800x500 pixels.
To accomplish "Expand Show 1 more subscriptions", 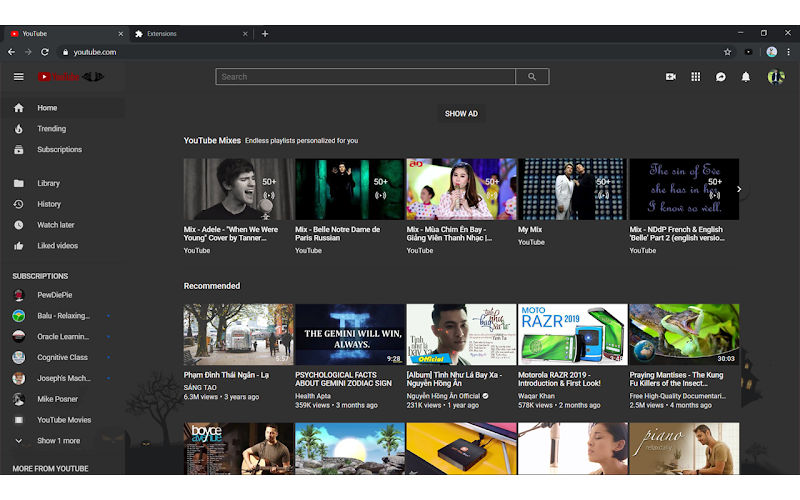I will pos(62,441).
